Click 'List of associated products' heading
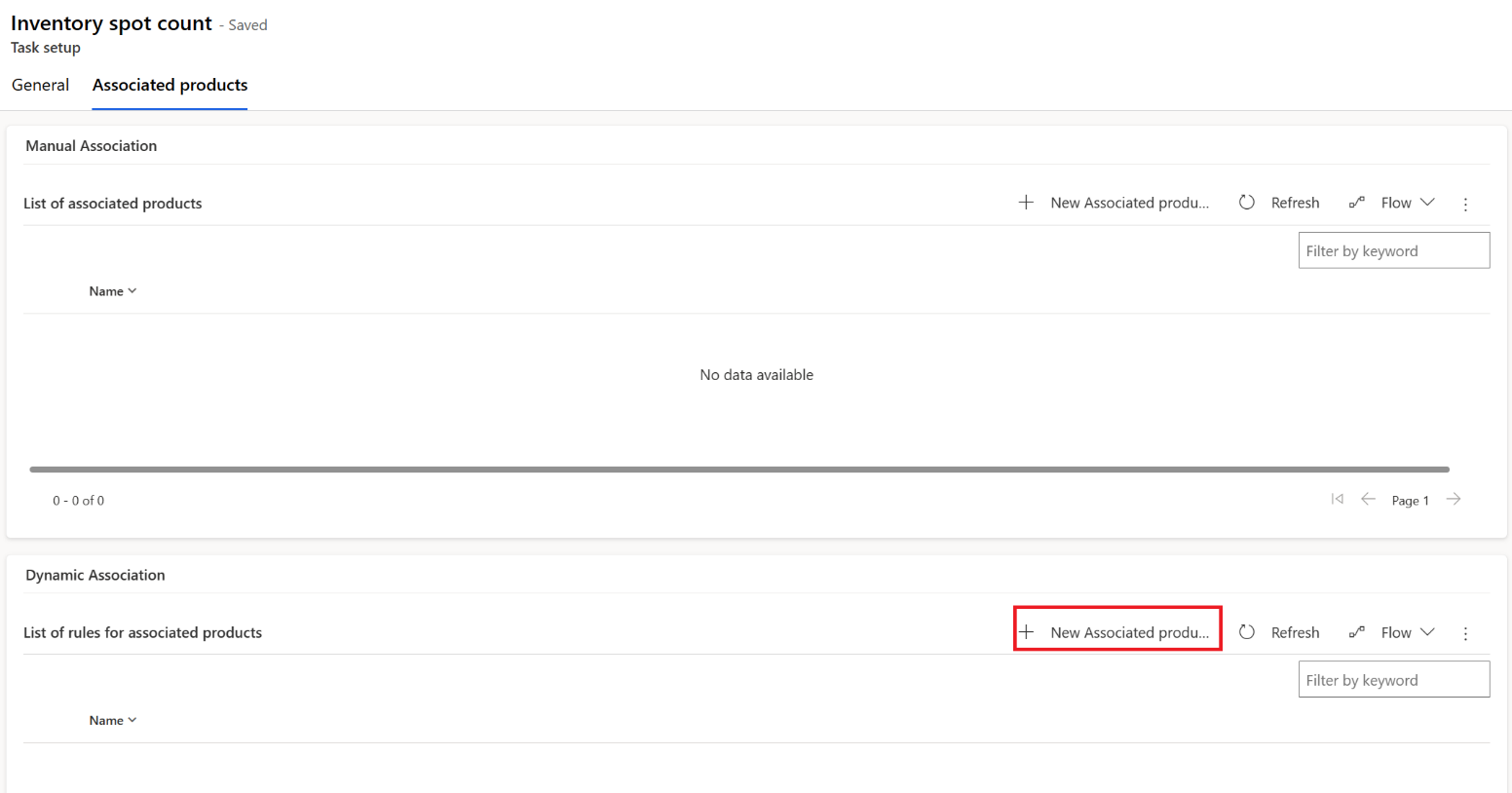Viewport: 1512px width, 793px height. 112,204
